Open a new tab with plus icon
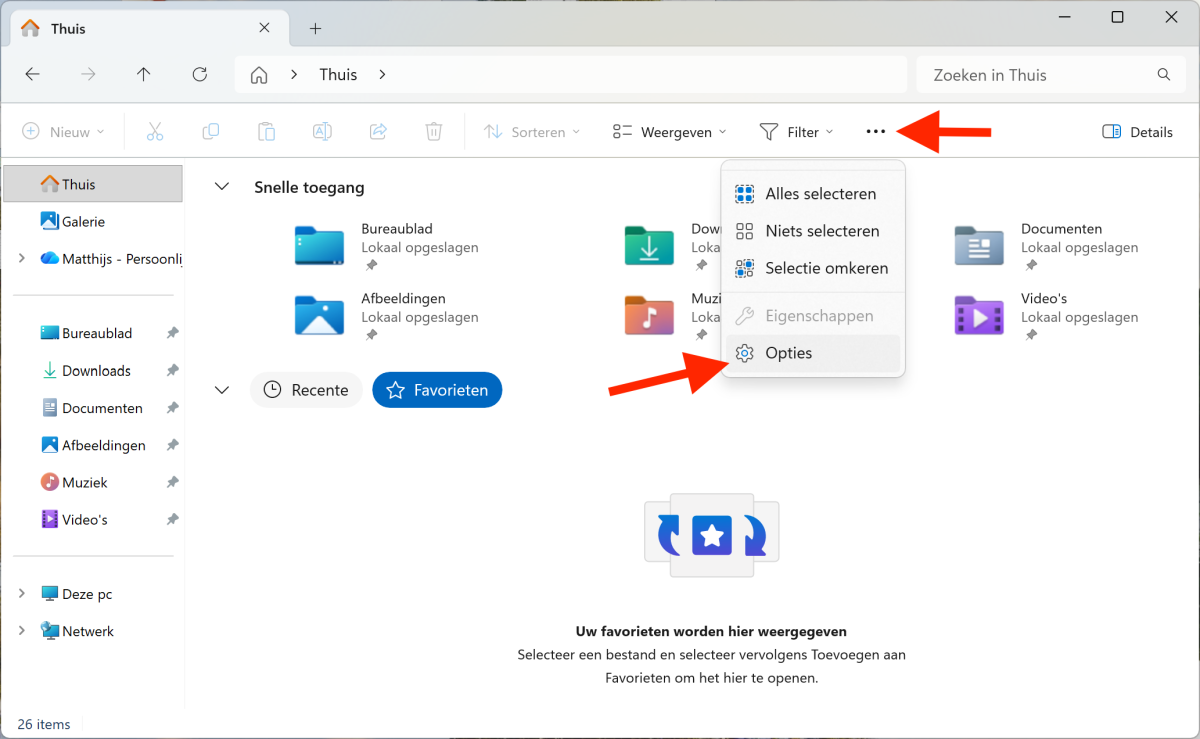The image size is (1200, 739). (315, 29)
